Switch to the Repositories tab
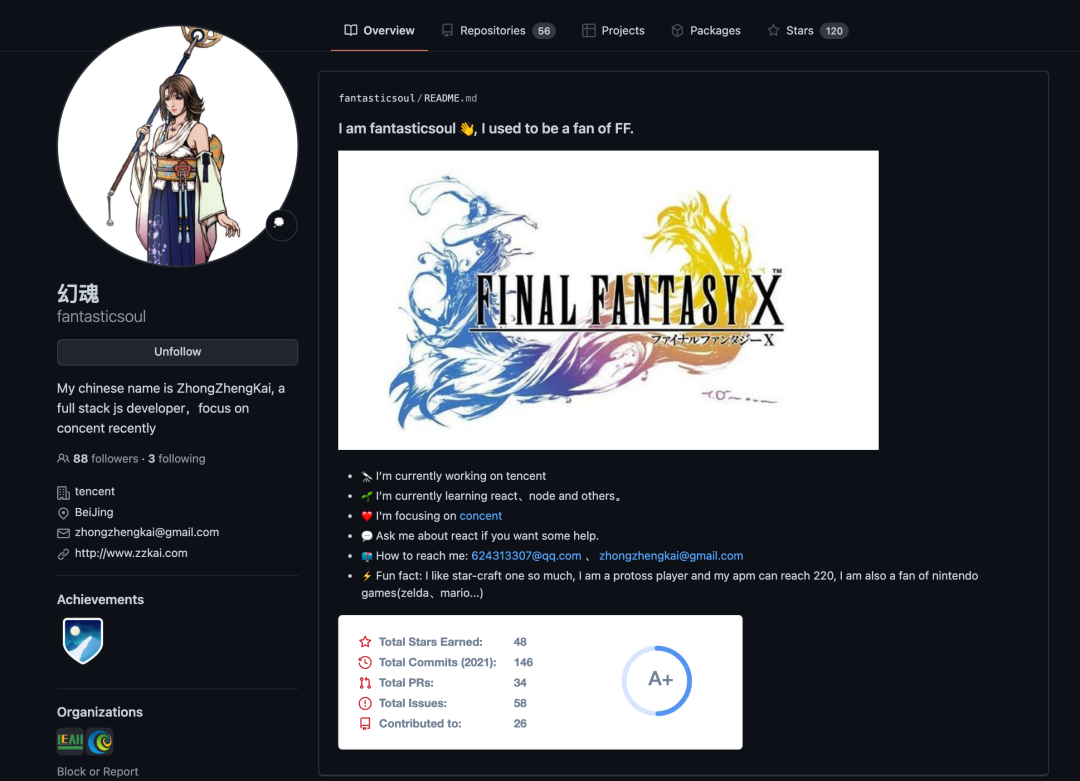This screenshot has height=781, width=1080. [499, 30]
